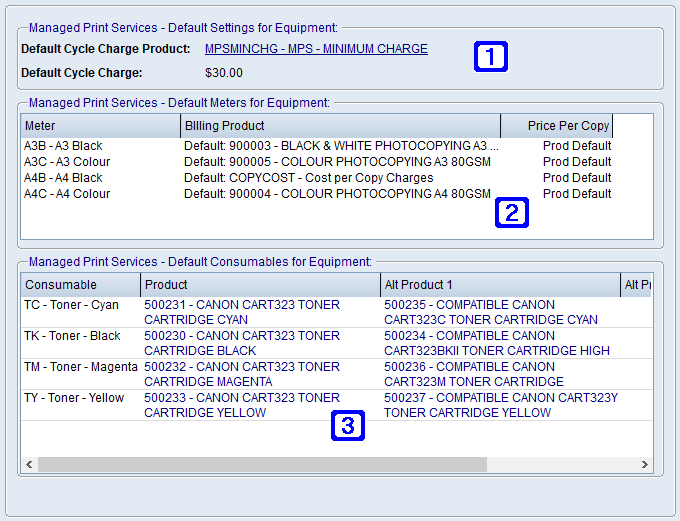Open alt product 500235 Compatible Canon Cyan
680x521 pixels.
[x=490, y=312]
